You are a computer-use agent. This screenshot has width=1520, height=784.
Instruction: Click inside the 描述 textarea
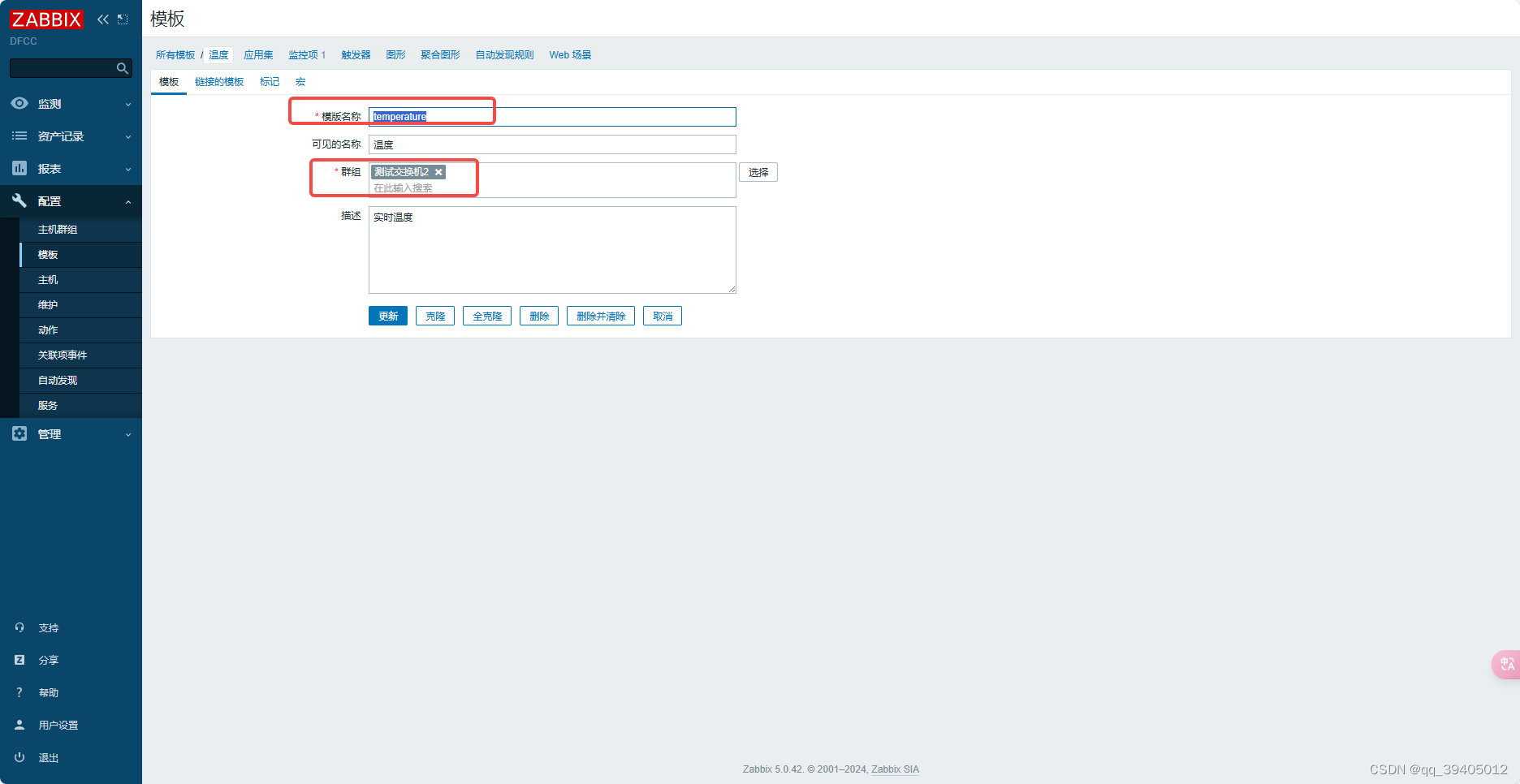tap(552, 250)
